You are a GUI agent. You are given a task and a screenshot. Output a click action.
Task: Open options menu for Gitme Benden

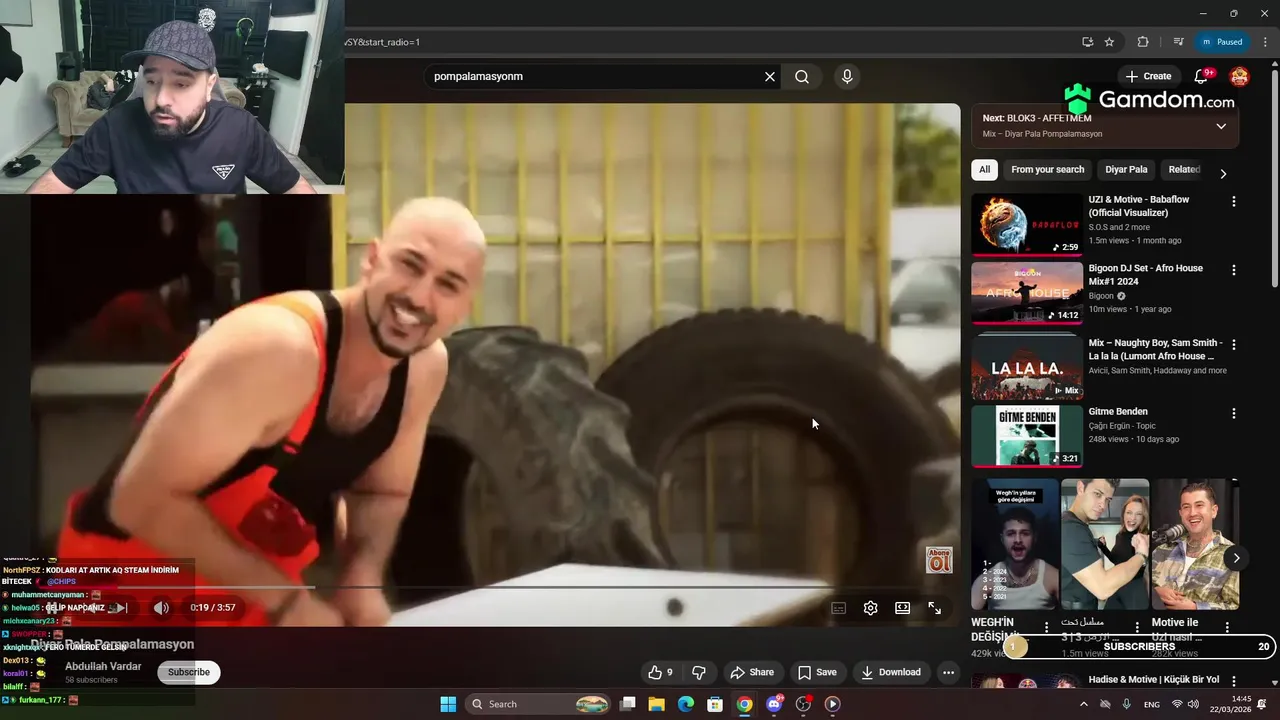tap(1233, 413)
